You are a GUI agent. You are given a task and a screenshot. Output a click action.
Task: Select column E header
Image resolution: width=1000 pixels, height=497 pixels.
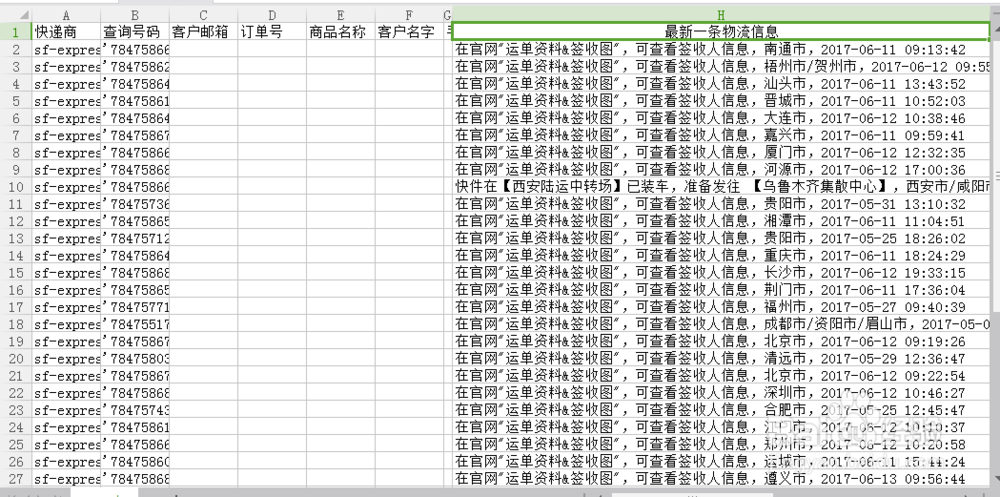[x=341, y=15]
